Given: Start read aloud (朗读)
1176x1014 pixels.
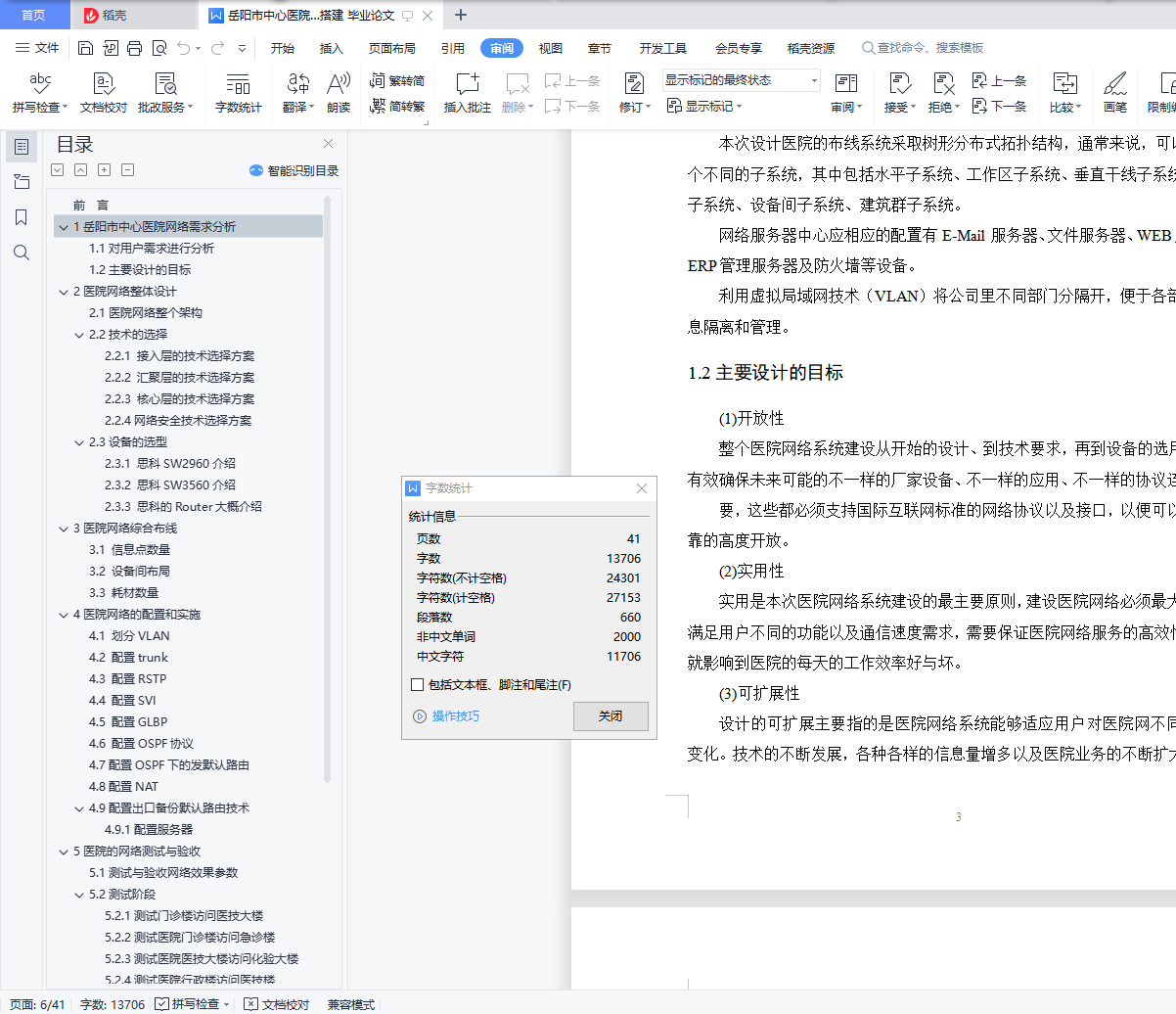Looking at the screenshot, I should (x=339, y=93).
